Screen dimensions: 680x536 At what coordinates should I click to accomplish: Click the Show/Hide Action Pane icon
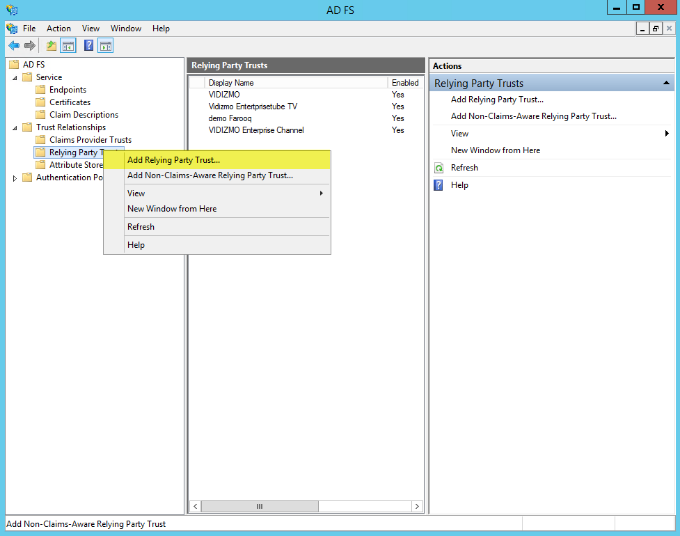105,46
